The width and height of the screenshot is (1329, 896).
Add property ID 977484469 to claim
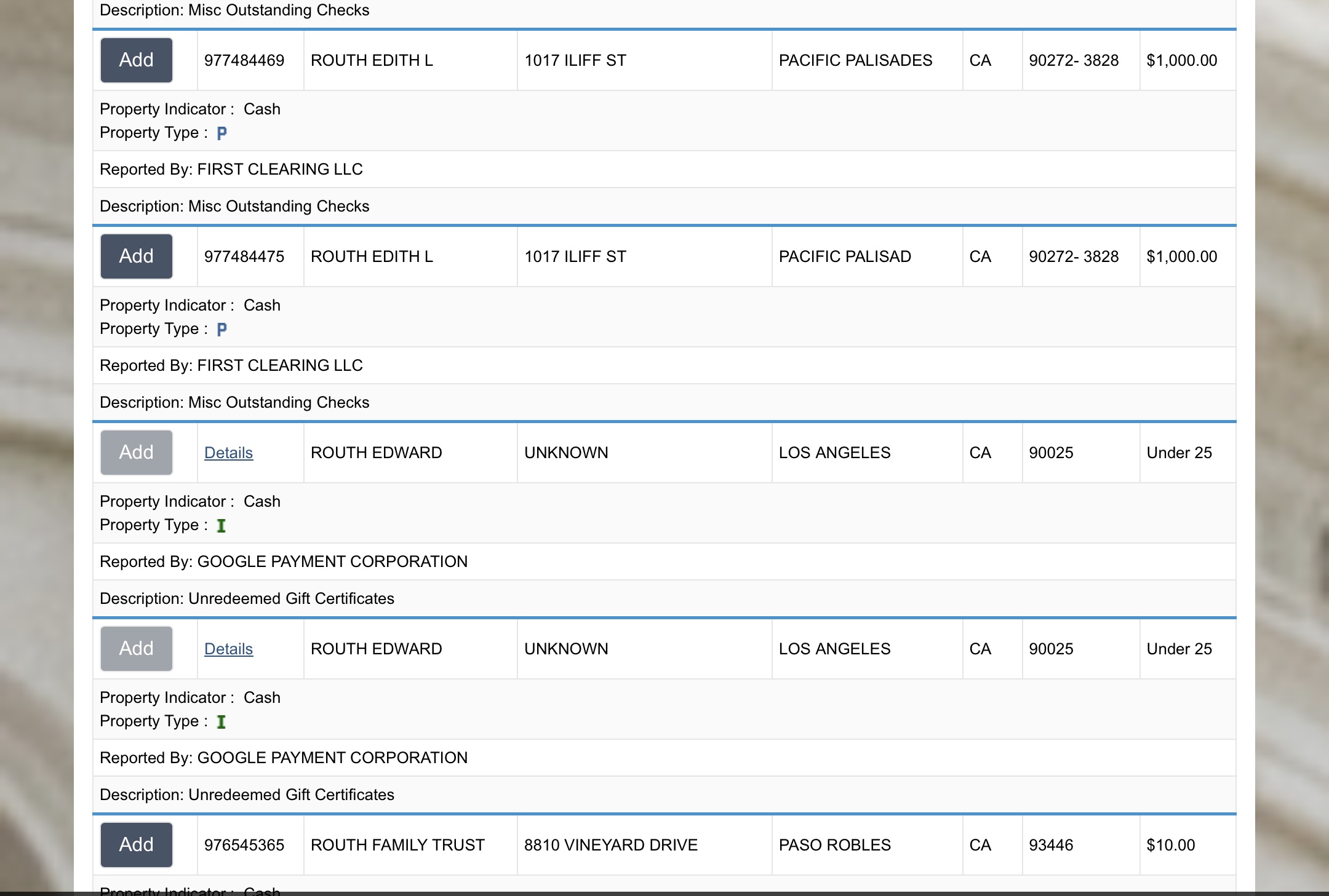(x=137, y=60)
